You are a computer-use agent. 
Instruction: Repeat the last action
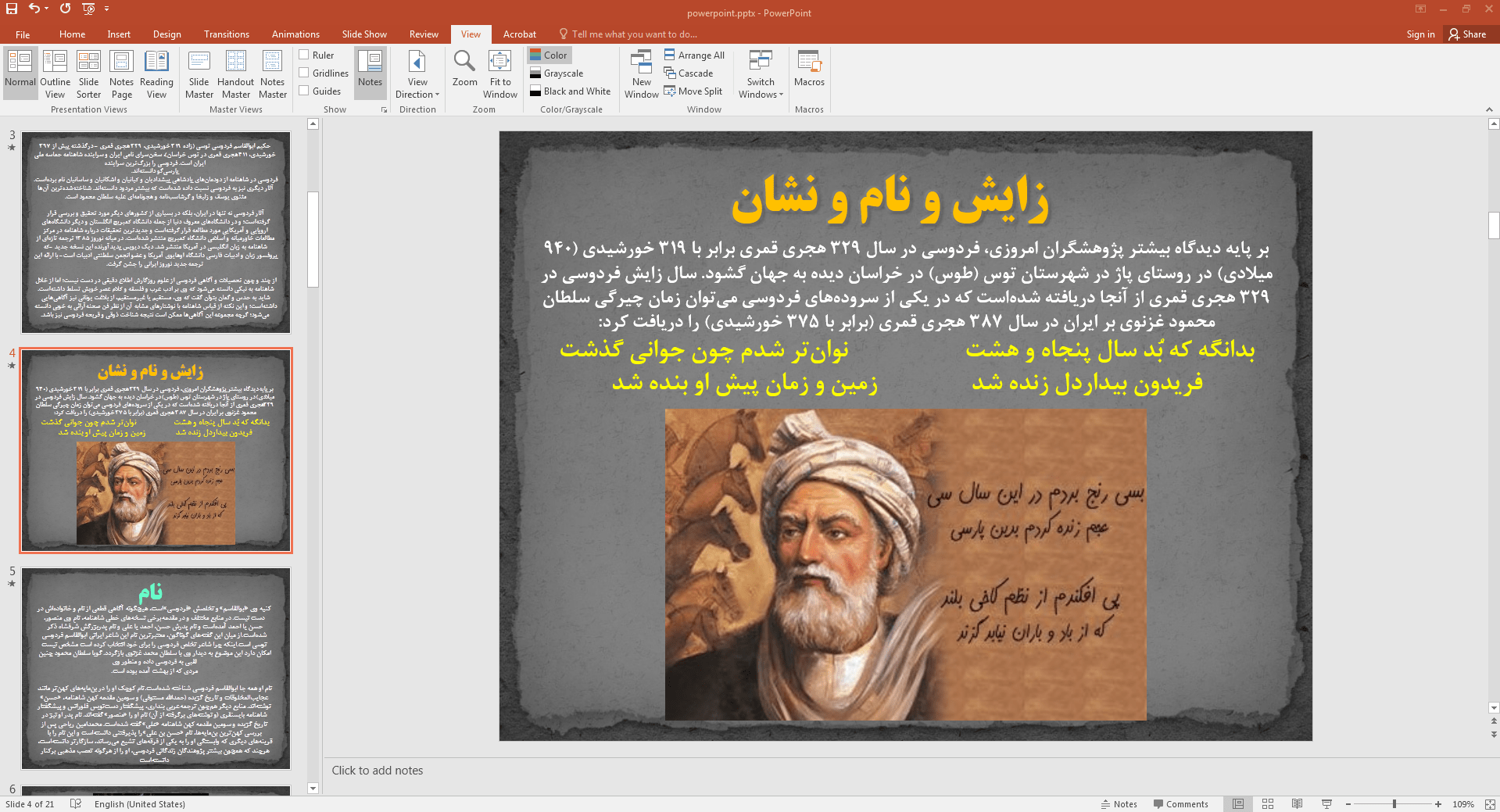point(65,9)
